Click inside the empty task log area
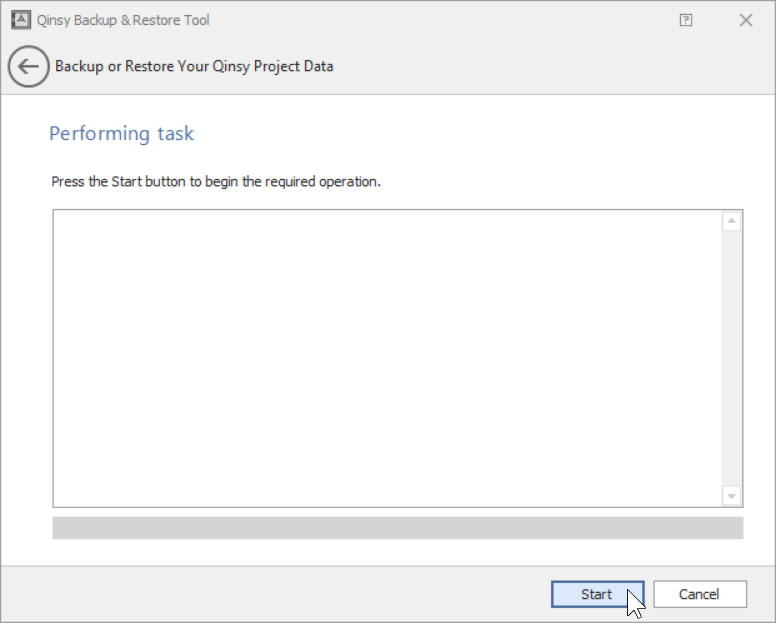This screenshot has height=623, width=776. click(x=387, y=358)
